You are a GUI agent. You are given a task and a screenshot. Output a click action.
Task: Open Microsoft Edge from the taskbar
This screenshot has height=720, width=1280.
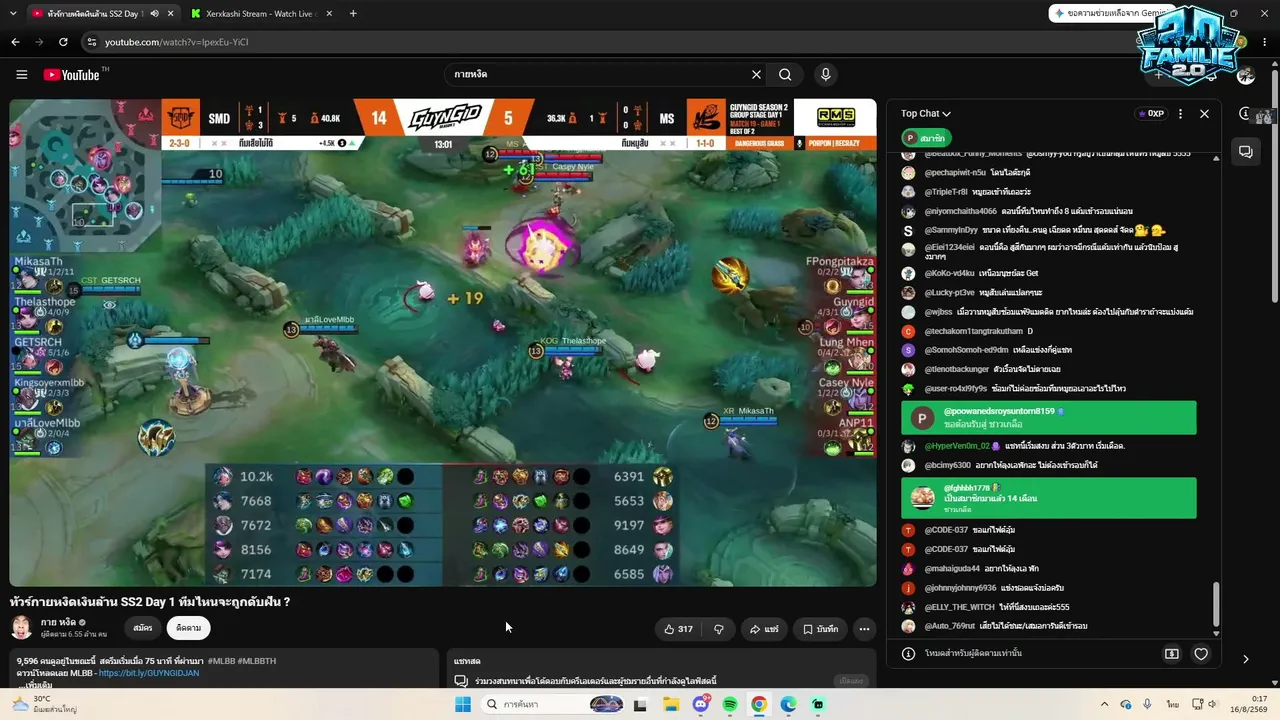[x=789, y=704]
